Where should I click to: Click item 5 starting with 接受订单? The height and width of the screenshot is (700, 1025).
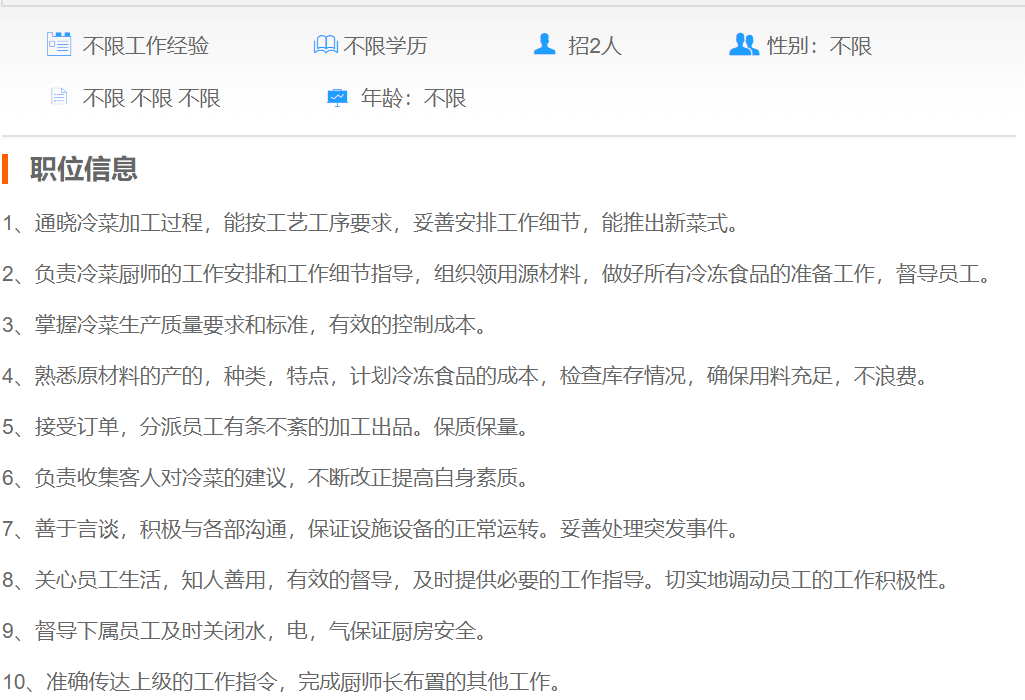(x=265, y=428)
